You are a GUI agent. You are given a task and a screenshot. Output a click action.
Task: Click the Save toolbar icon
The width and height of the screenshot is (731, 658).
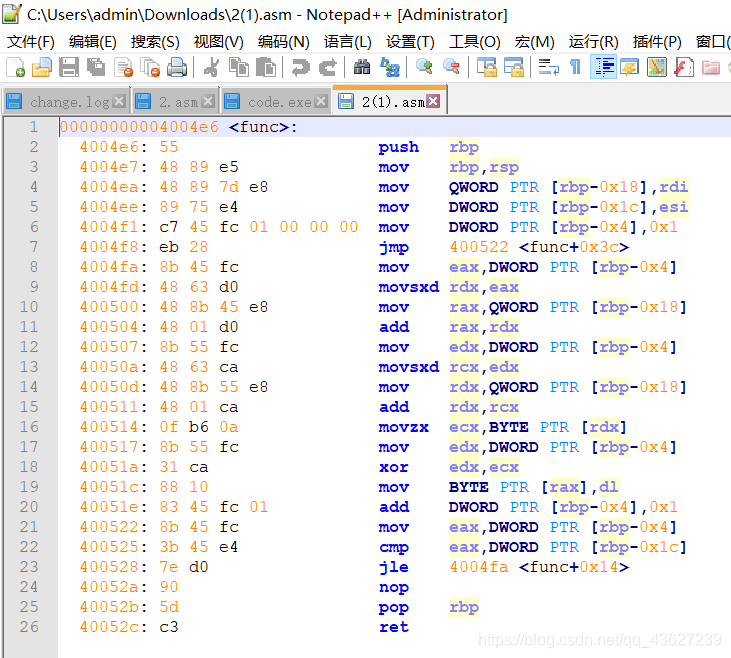point(69,67)
